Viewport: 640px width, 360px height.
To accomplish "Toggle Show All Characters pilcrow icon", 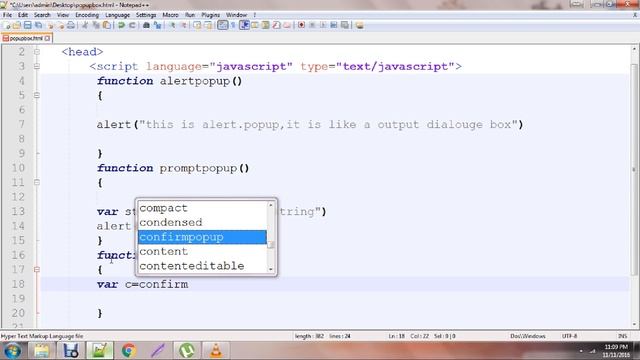I will pos(233,25).
